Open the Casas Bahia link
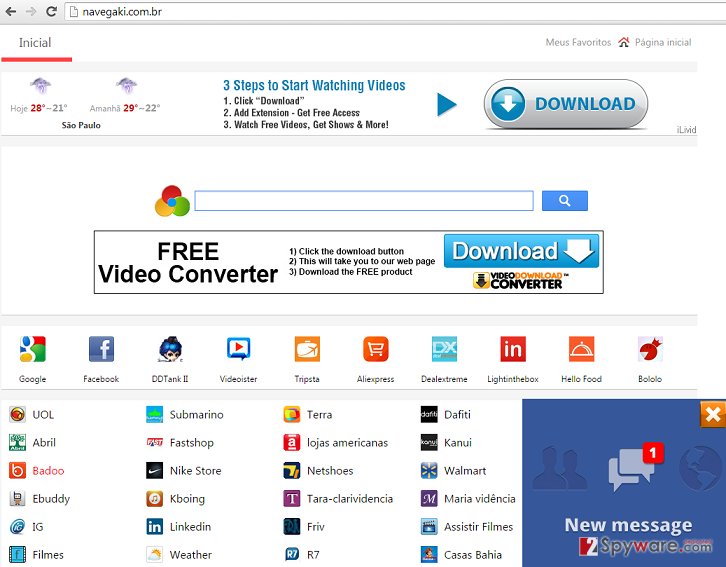 [x=473, y=555]
